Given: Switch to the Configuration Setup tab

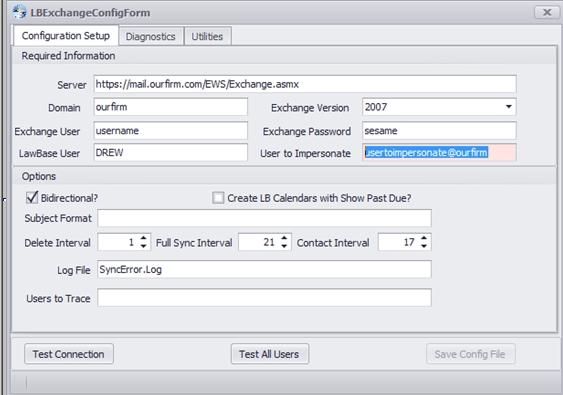Looking at the screenshot, I should 66,36.
